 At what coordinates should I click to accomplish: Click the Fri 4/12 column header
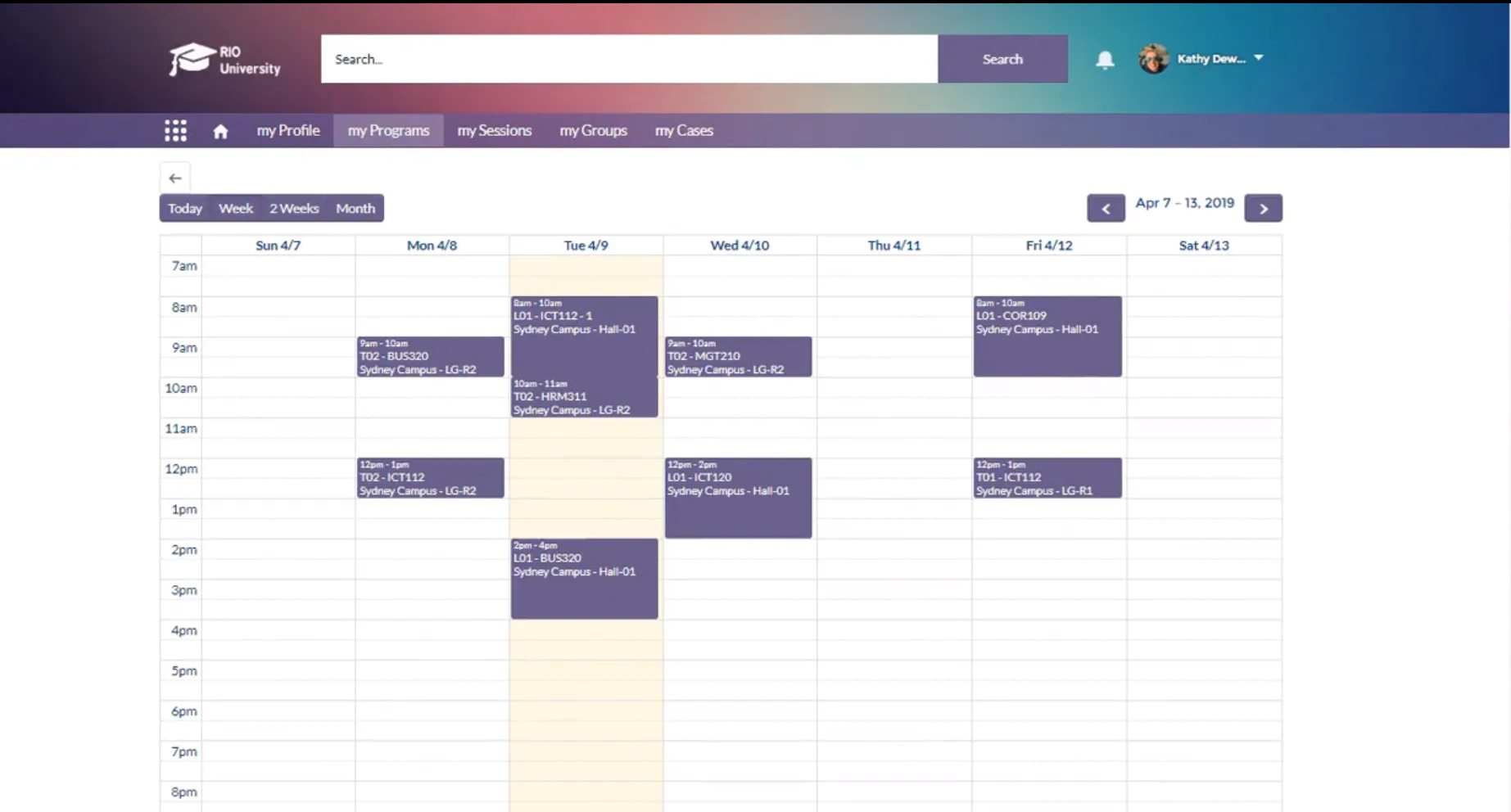point(1049,246)
